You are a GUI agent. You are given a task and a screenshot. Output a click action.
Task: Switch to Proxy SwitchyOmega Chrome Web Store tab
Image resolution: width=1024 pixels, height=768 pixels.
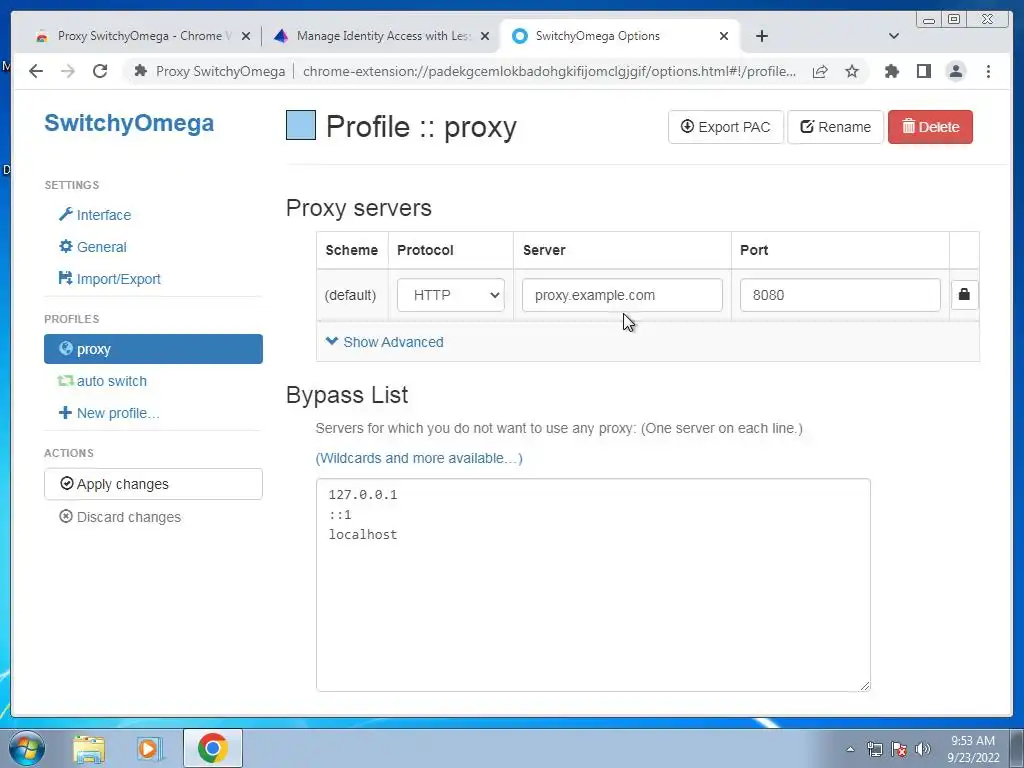[x=133, y=36]
